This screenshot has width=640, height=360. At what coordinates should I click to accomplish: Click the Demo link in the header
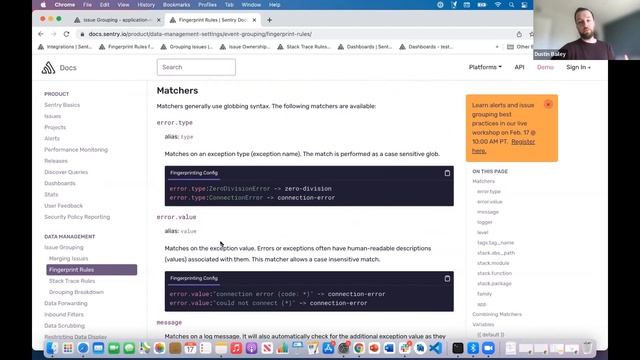pyautogui.click(x=545, y=67)
